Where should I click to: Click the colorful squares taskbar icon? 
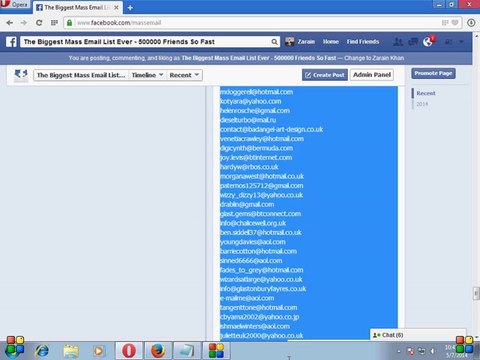coord(216,351)
